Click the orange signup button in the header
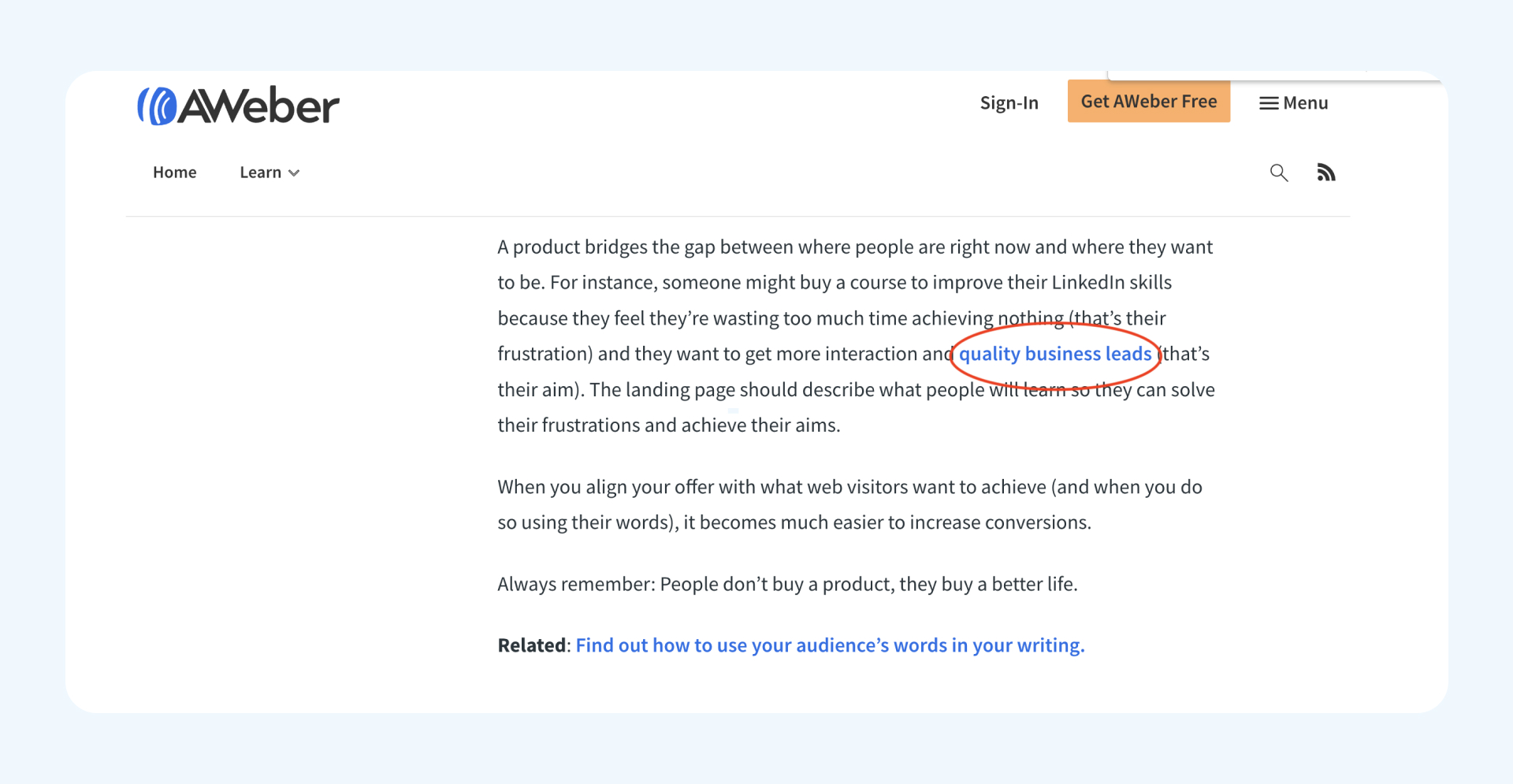The height and width of the screenshot is (784, 1513). [x=1147, y=101]
